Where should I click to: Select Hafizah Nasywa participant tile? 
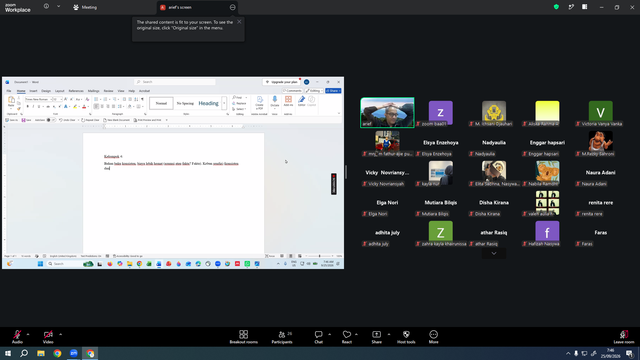click(x=547, y=233)
